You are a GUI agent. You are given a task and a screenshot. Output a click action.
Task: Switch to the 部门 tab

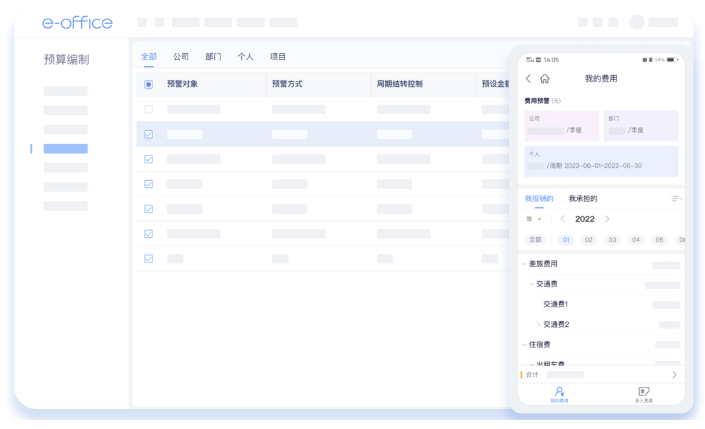coord(213,57)
